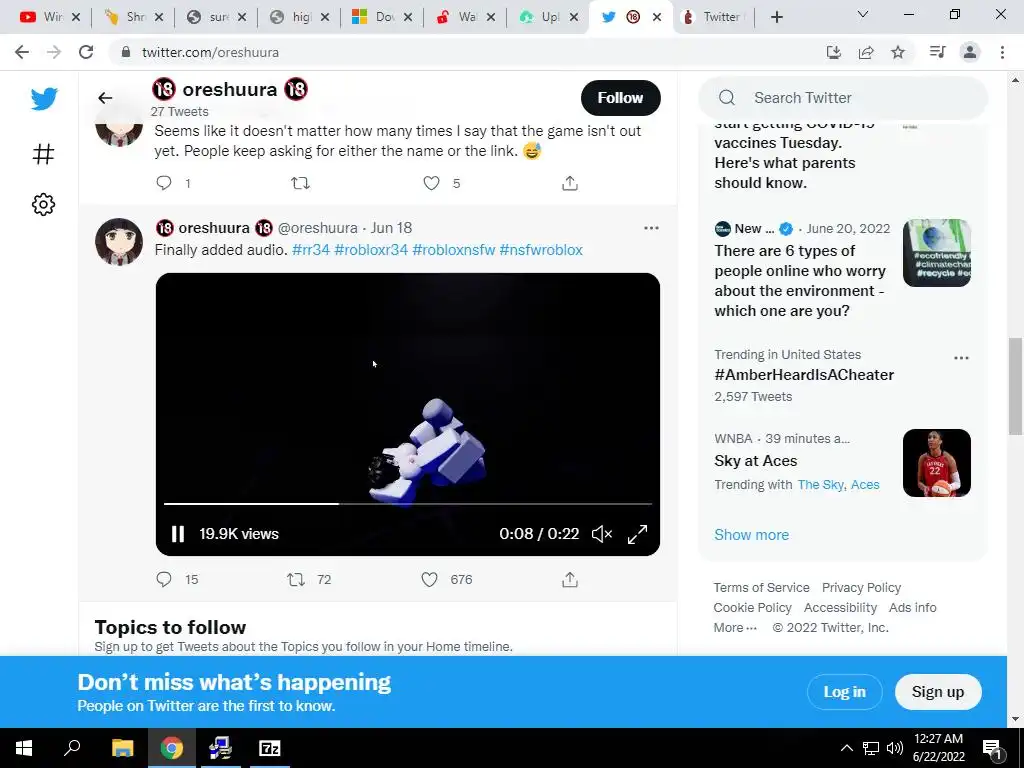The width and height of the screenshot is (1024, 768).
Task: Switch to the YouTube 'Win' tab
Action: [x=50, y=17]
